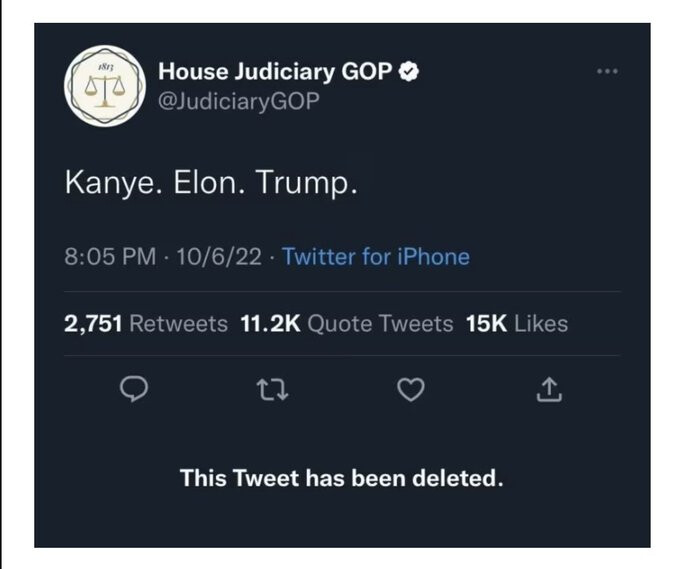Screen dimensions: 680x569
Task: Reply to the tweet via speech bubble icon
Action: pos(134,389)
